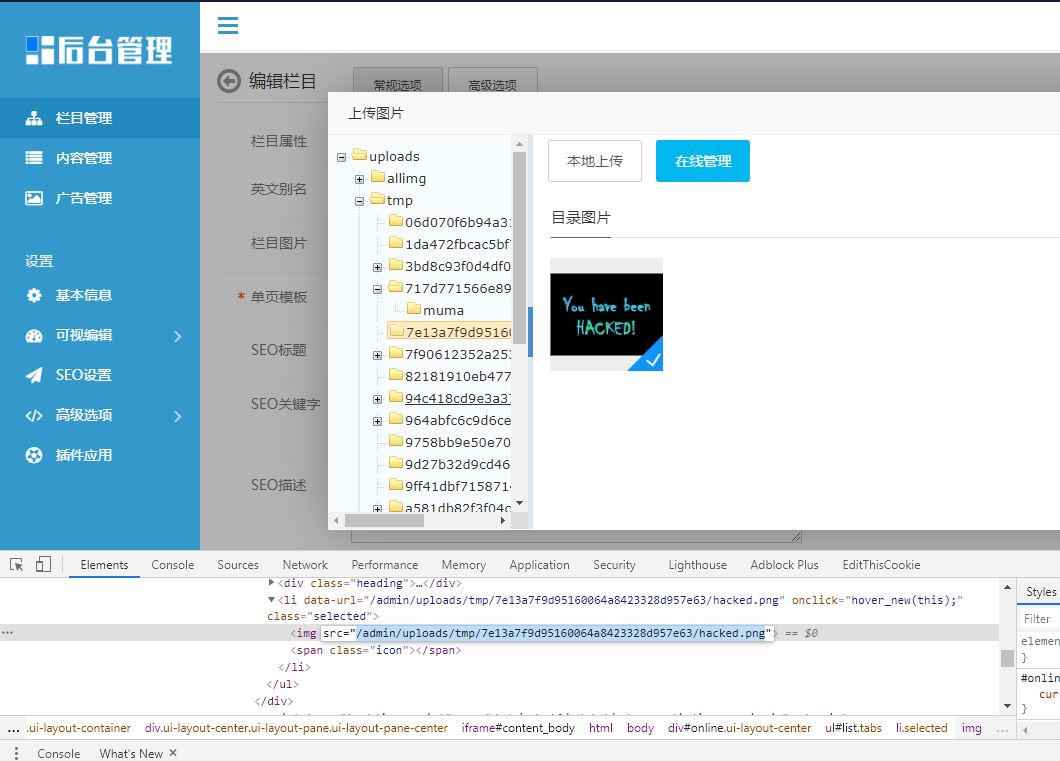This screenshot has width=1060, height=761.
Task: Click the folder tree horizontal scrollbar
Action: pyautogui.click(x=420, y=520)
